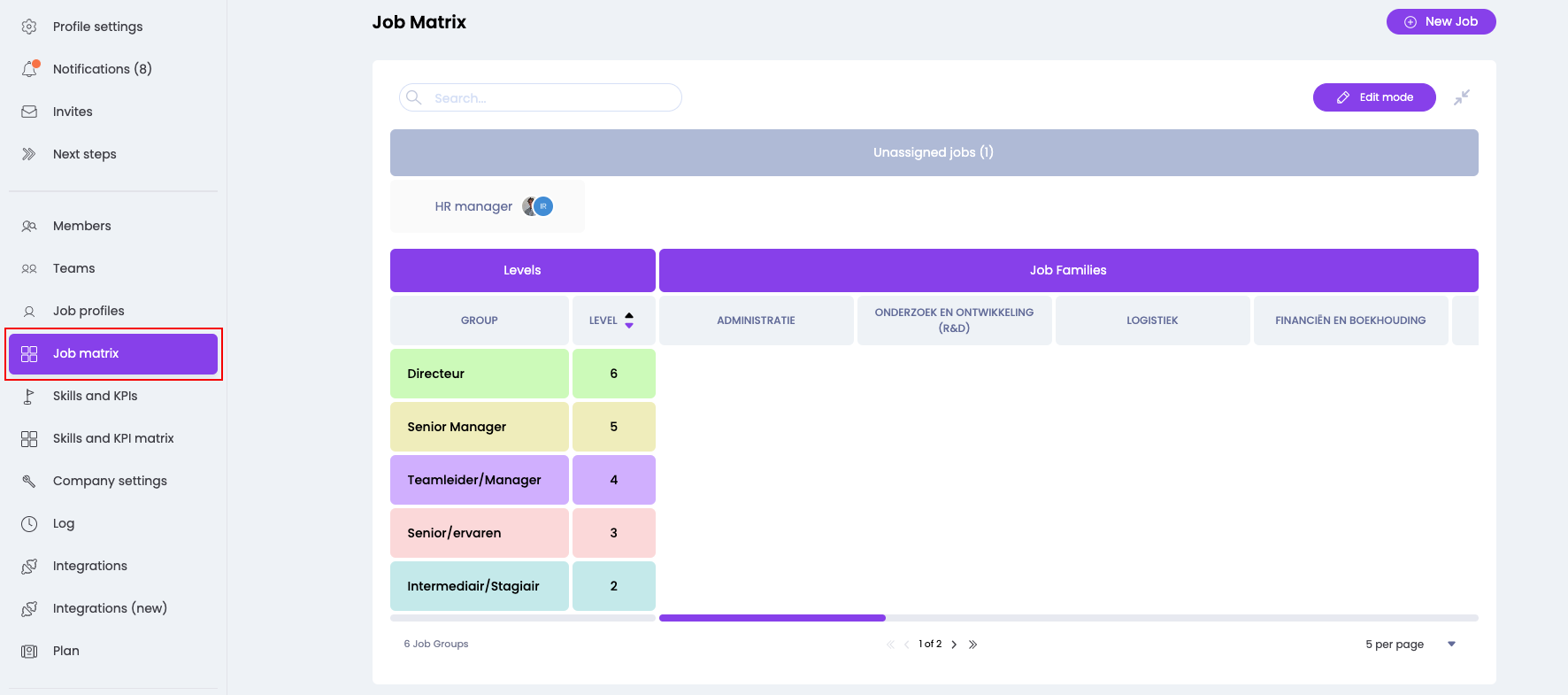This screenshot has width=1568, height=695.
Task: Click the HR manager member avatars
Action: click(x=538, y=206)
